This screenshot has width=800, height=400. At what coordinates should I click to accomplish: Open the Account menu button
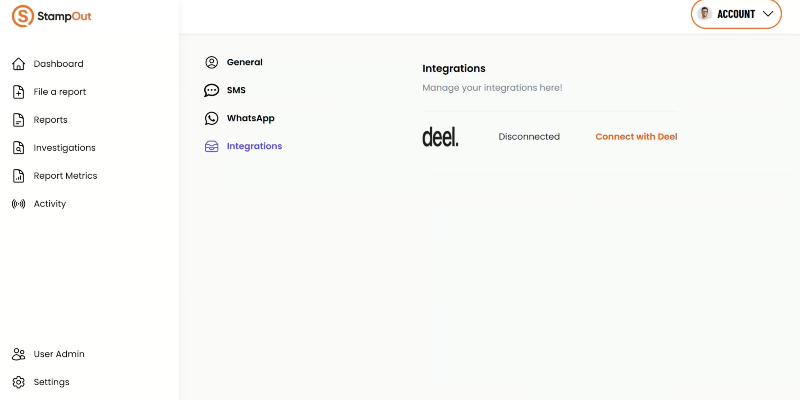point(736,14)
